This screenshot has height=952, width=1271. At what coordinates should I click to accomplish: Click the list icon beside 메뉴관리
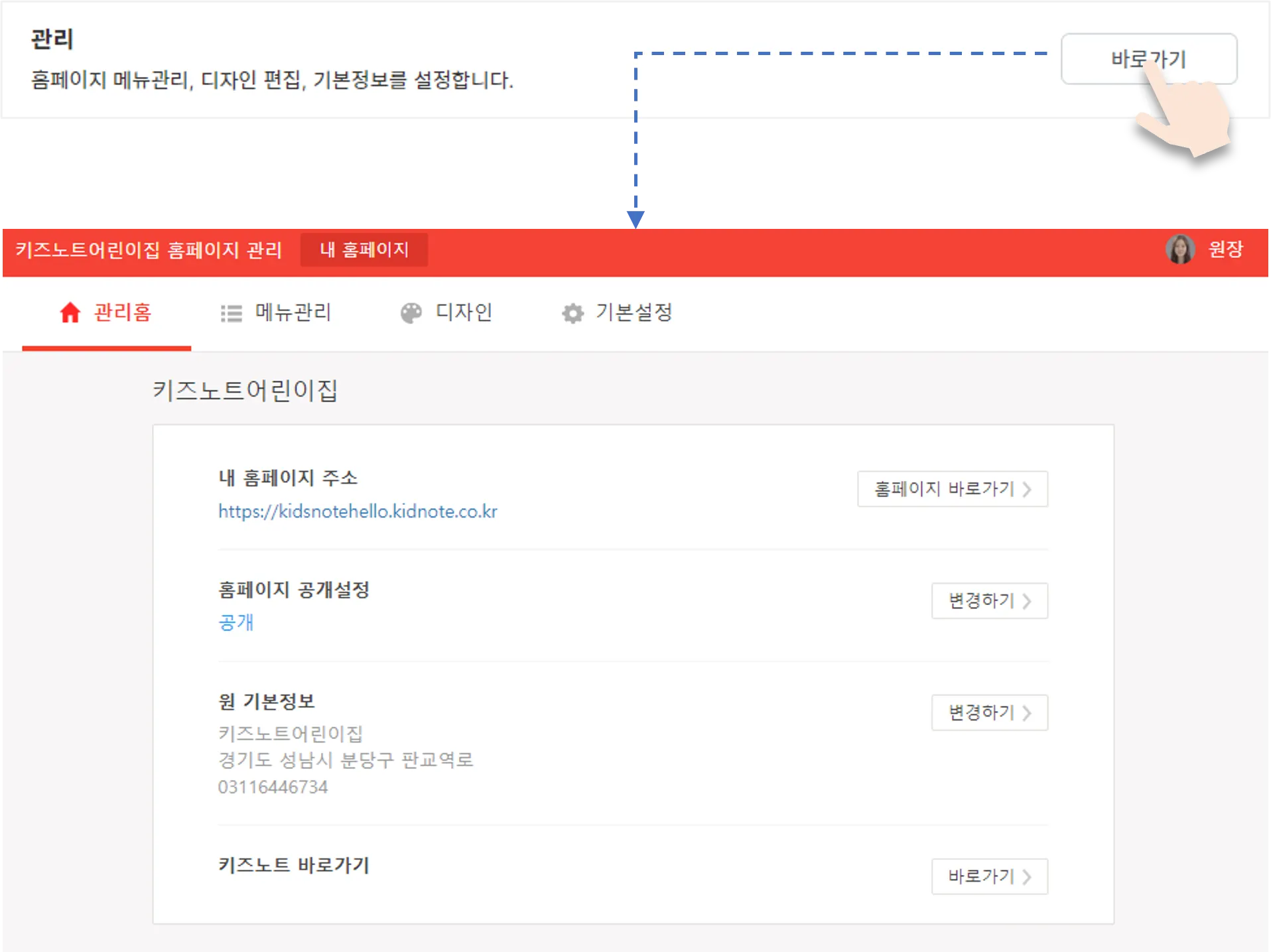click(231, 313)
